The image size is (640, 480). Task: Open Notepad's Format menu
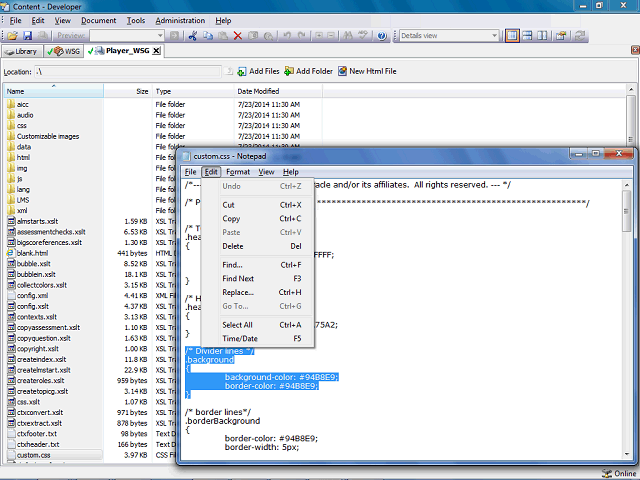[x=238, y=172]
